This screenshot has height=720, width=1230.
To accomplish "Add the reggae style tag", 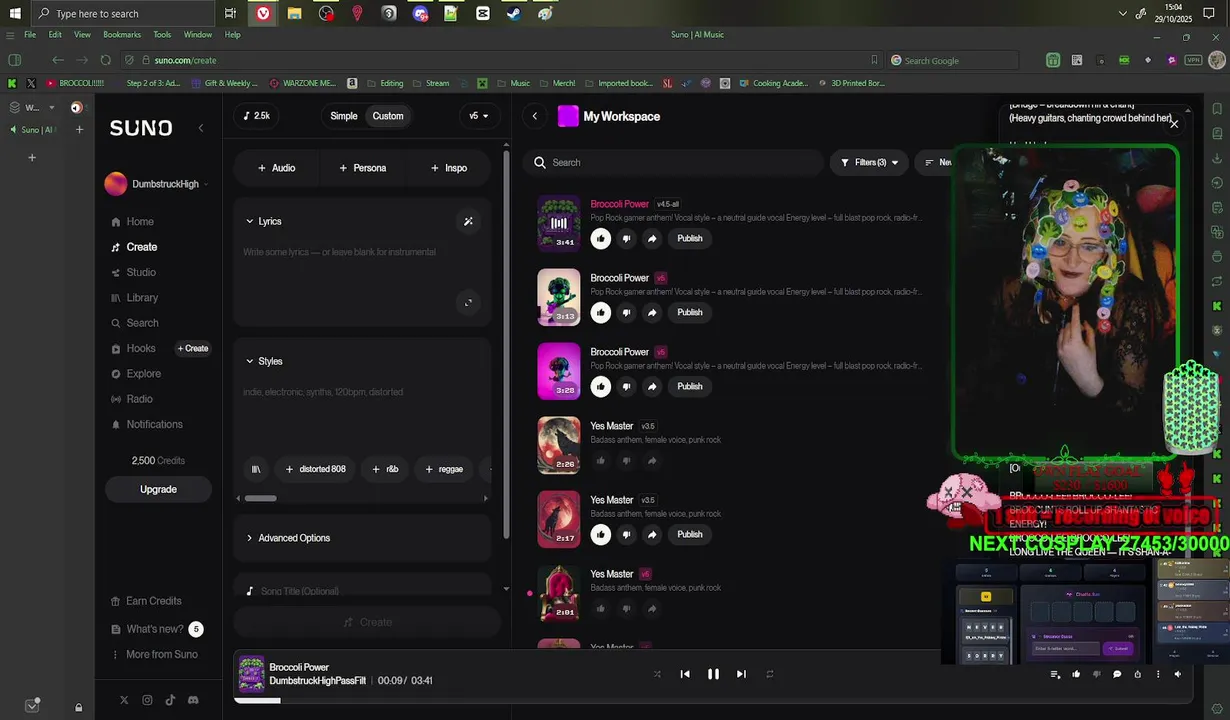I will 444,469.
